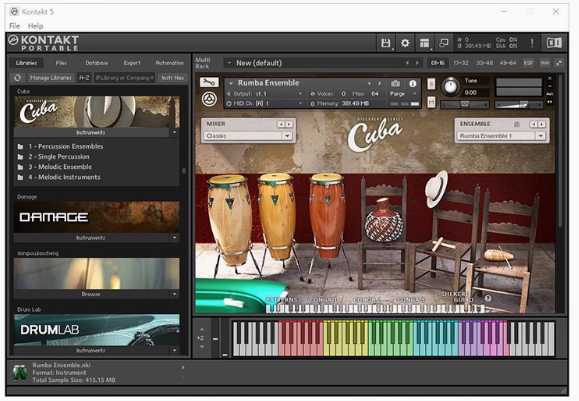Open the Files save/load disk icon
579x401 pixels.
[x=386, y=43]
